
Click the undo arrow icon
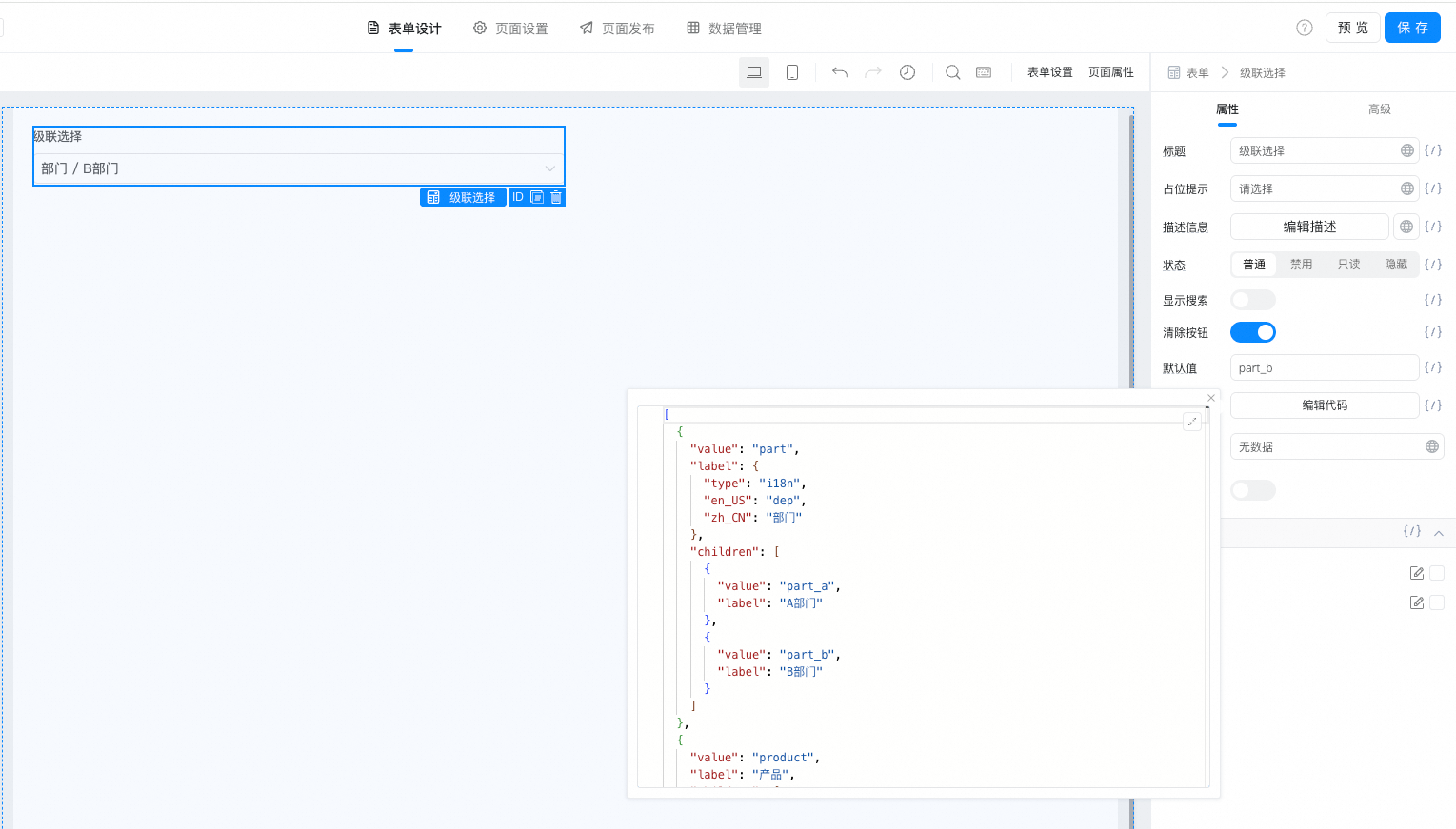point(839,72)
